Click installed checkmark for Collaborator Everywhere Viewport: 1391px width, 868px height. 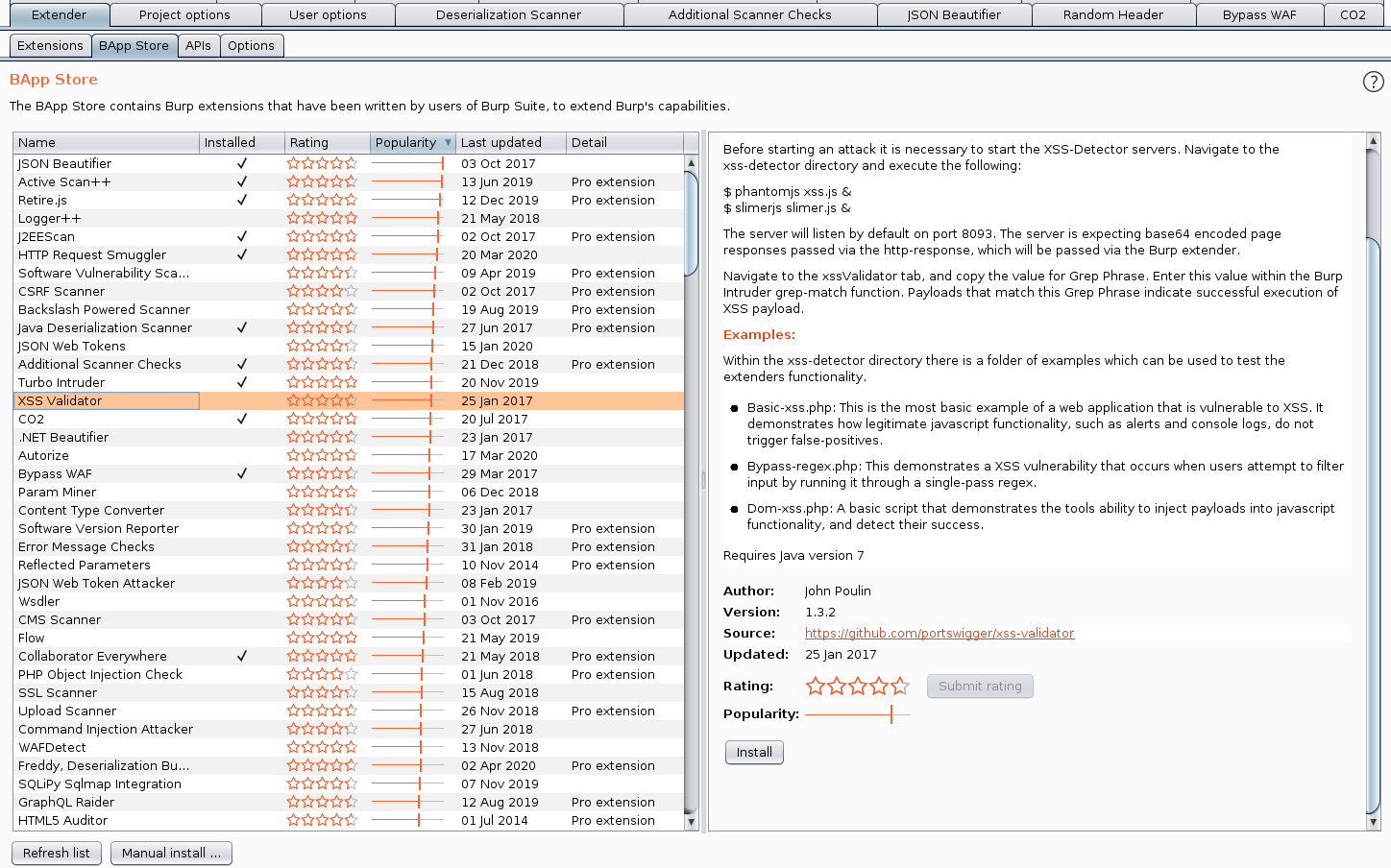click(x=242, y=656)
